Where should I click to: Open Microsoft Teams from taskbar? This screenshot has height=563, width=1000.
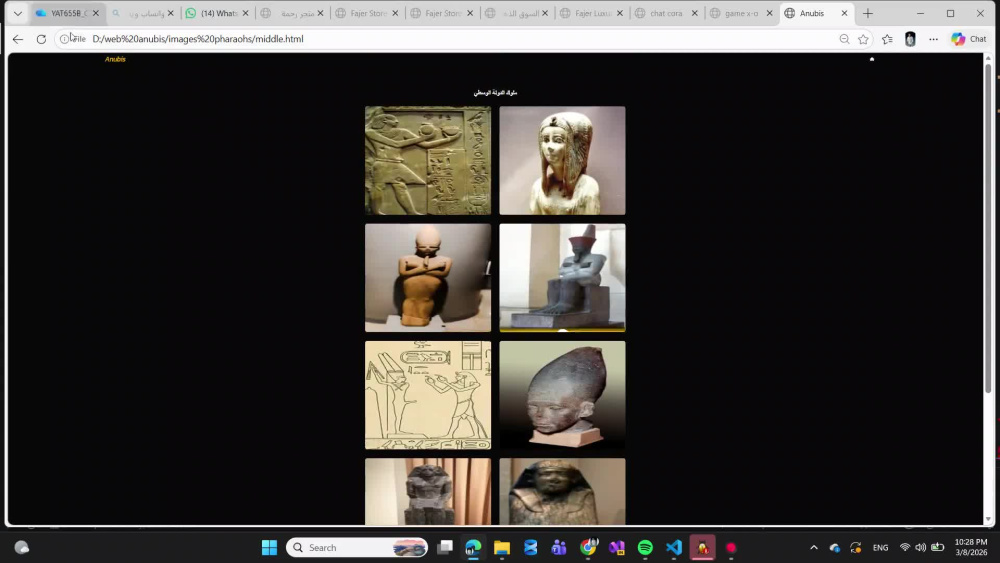(x=559, y=548)
